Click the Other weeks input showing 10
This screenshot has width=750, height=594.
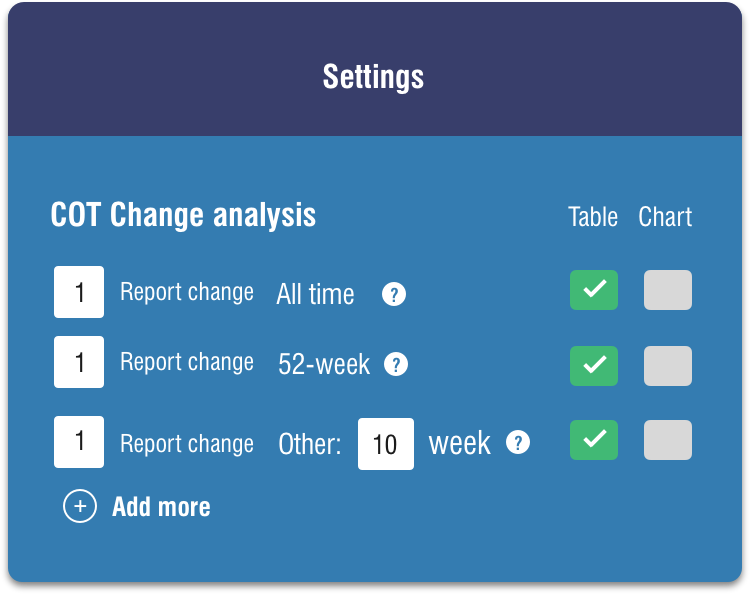point(386,444)
